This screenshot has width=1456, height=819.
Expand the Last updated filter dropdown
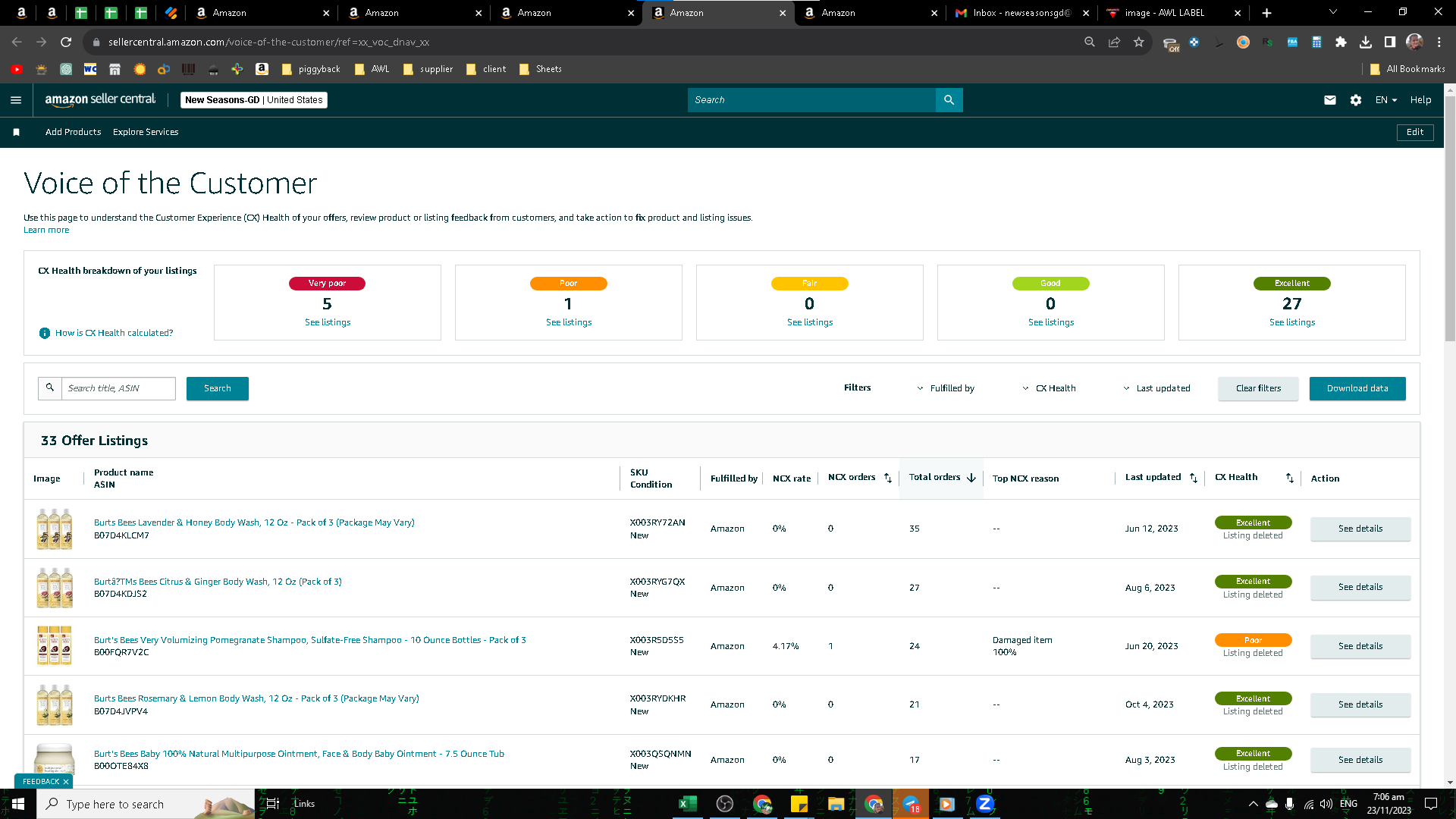click(1156, 388)
